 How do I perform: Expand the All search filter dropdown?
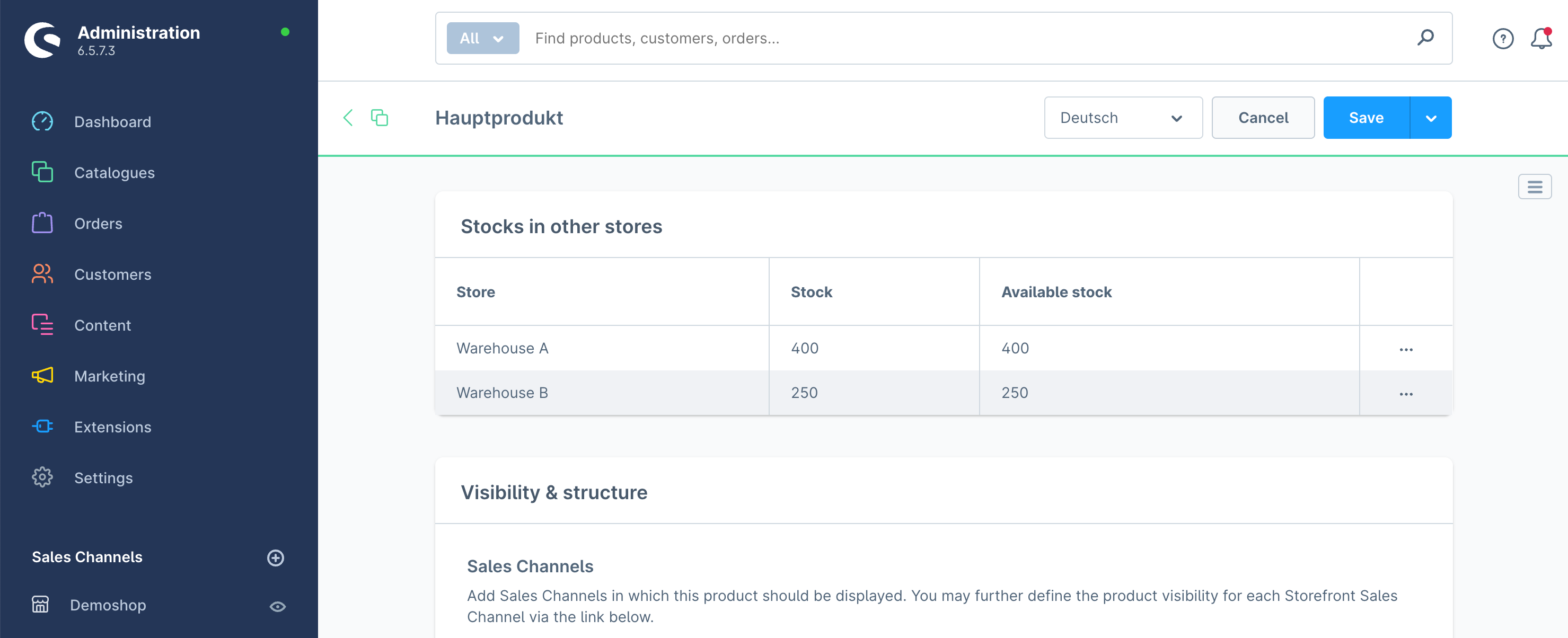[x=482, y=38]
